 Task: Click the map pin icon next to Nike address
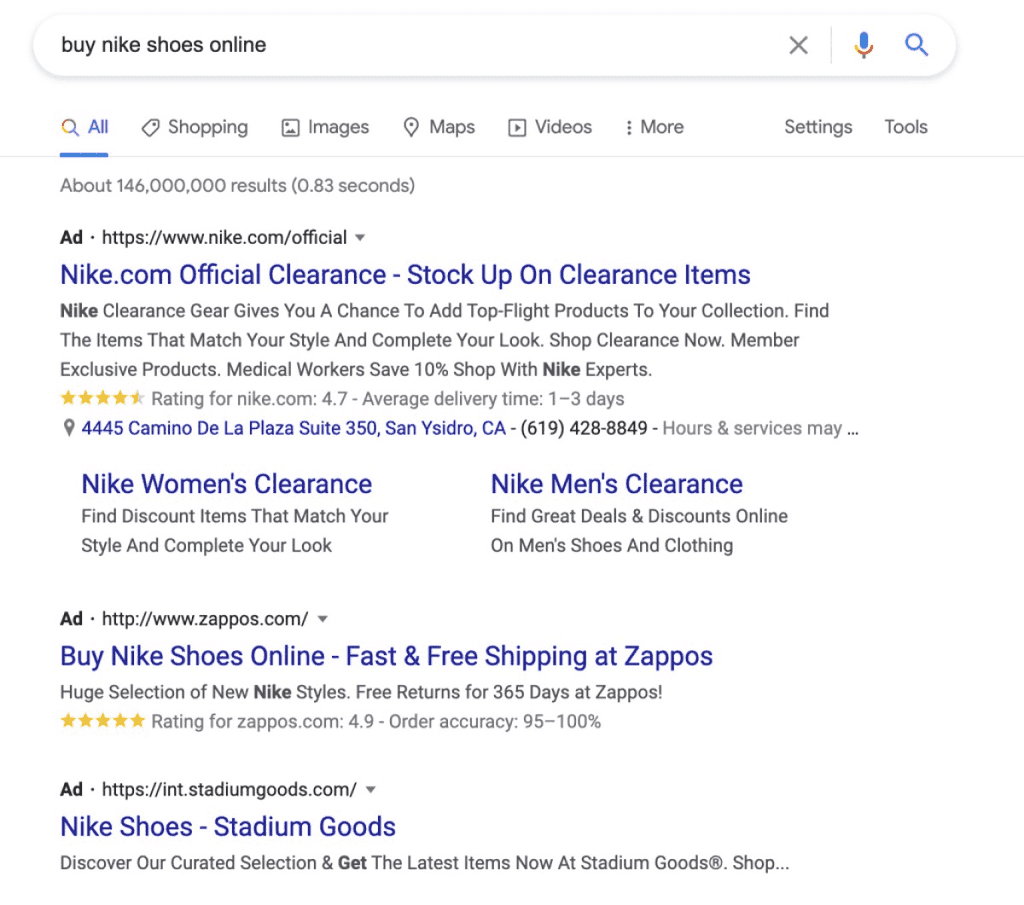(x=68, y=428)
